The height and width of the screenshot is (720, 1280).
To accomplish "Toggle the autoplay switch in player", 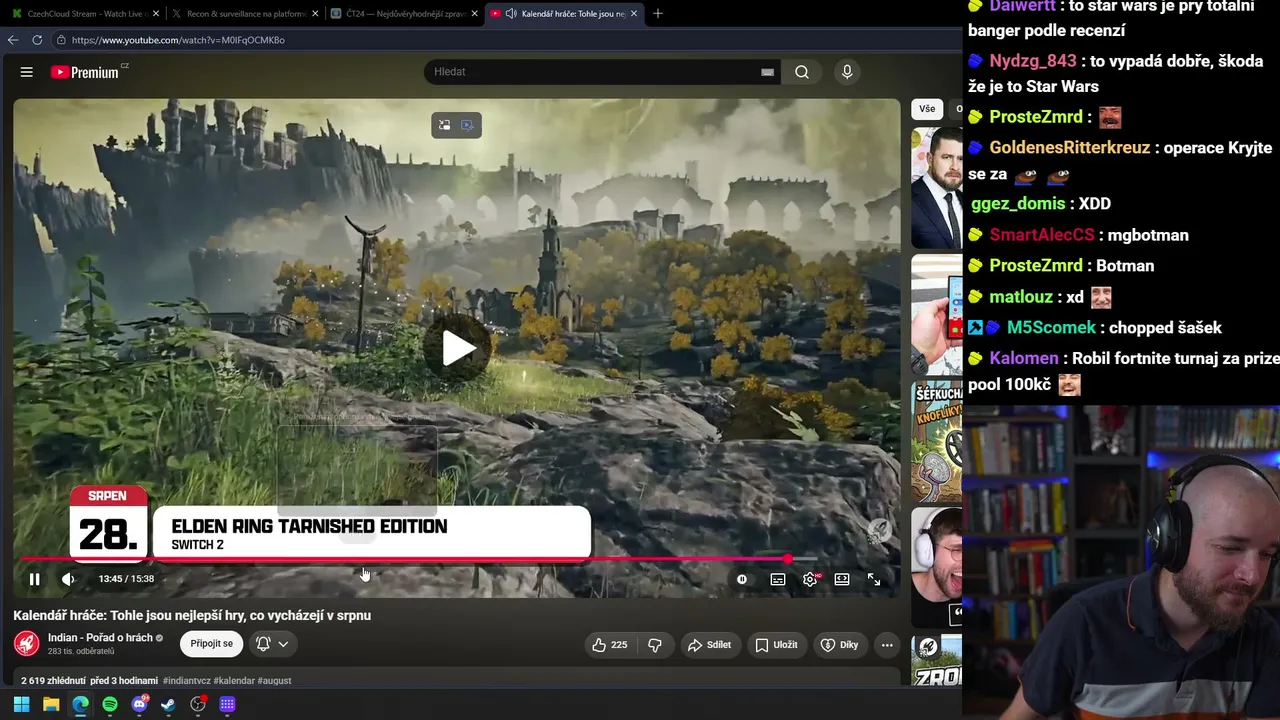I will coord(742,579).
